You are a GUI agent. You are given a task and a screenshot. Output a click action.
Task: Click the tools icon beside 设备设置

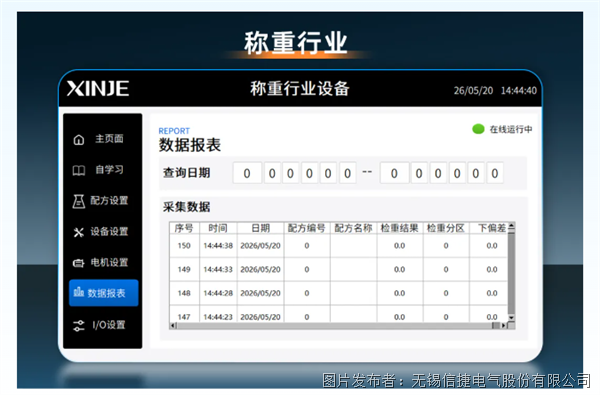click(78, 232)
